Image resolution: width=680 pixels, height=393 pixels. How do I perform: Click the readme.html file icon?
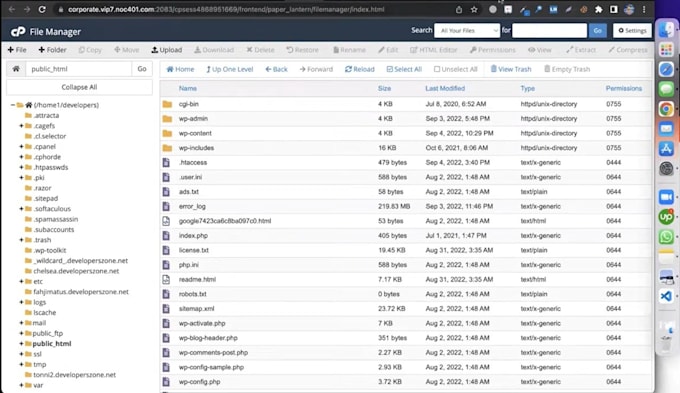click(x=166, y=279)
